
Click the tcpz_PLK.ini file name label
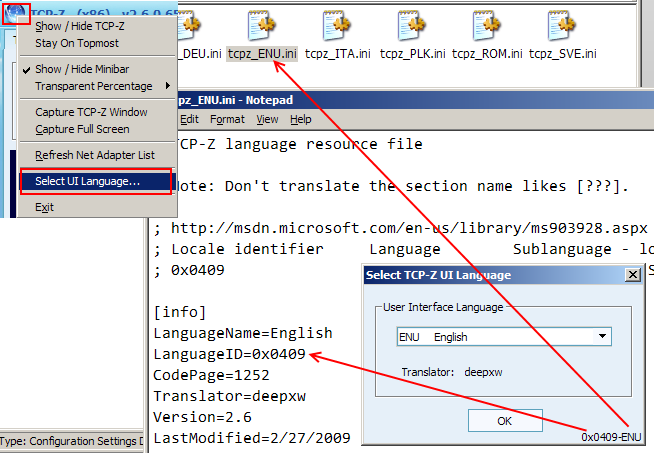click(413, 54)
